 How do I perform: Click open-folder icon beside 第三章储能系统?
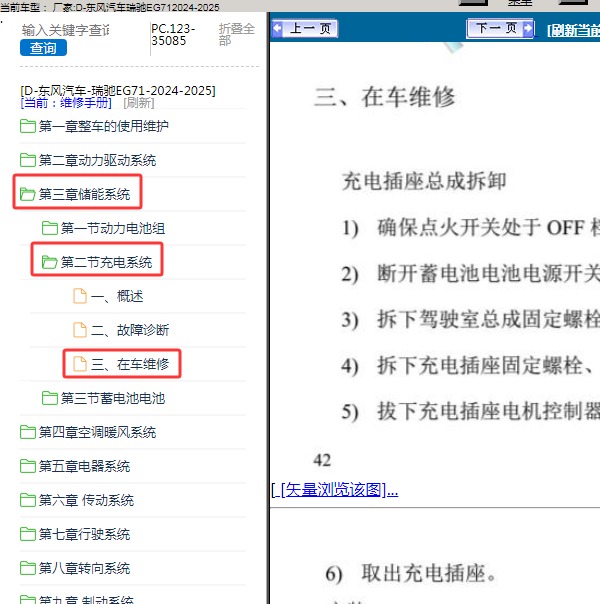[28, 194]
